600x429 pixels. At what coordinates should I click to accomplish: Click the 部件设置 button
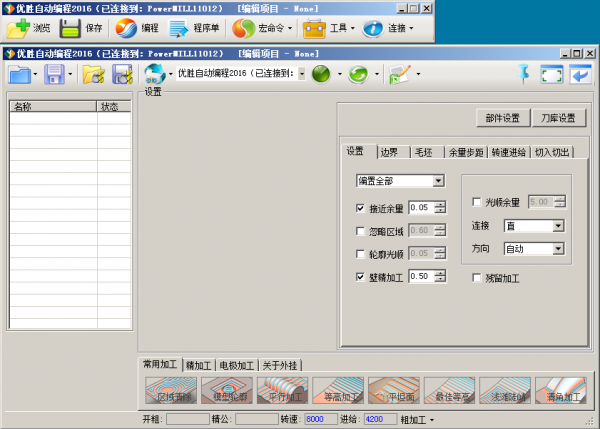coord(503,118)
